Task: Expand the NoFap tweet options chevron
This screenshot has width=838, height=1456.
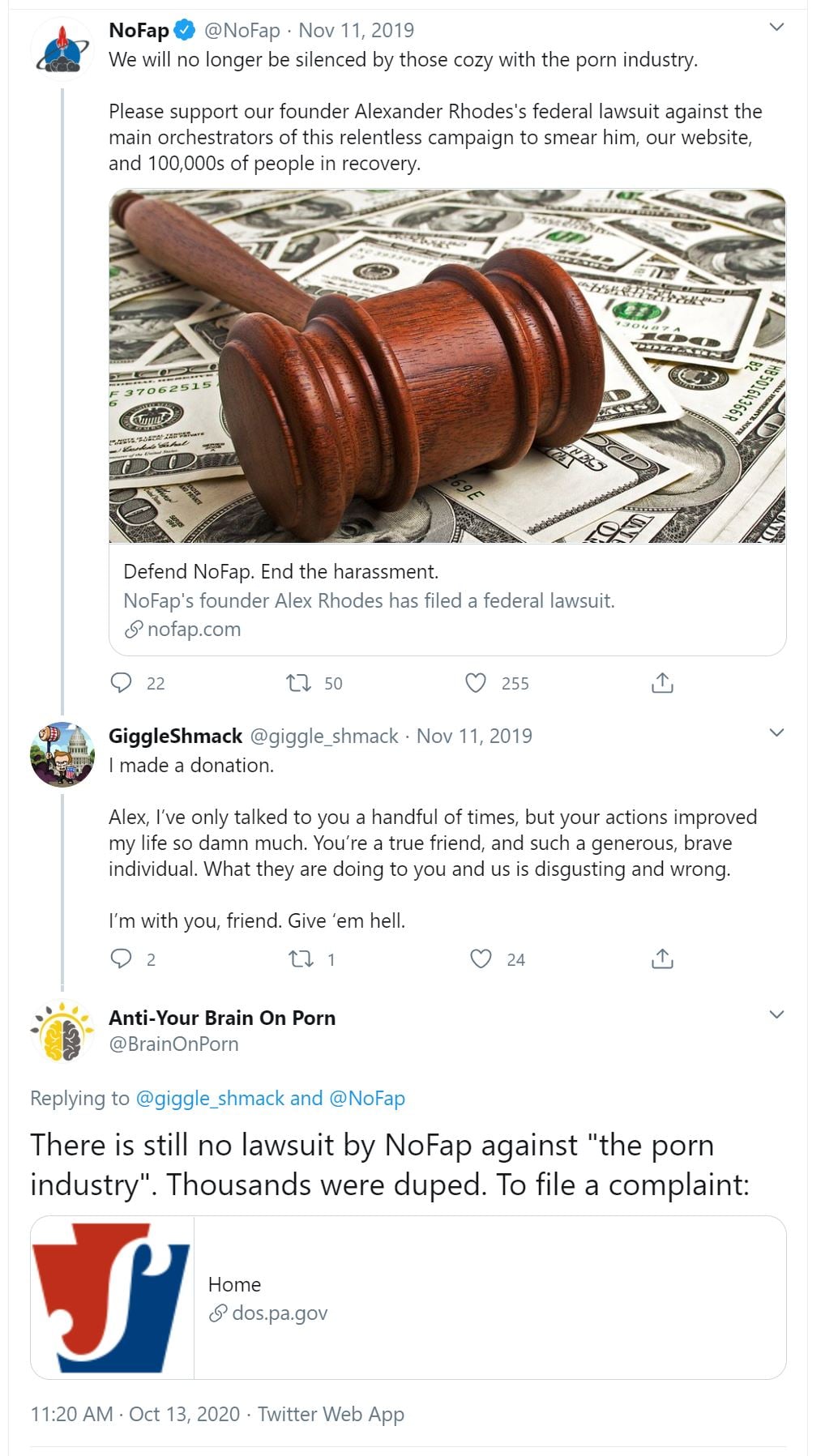Action: click(x=776, y=28)
